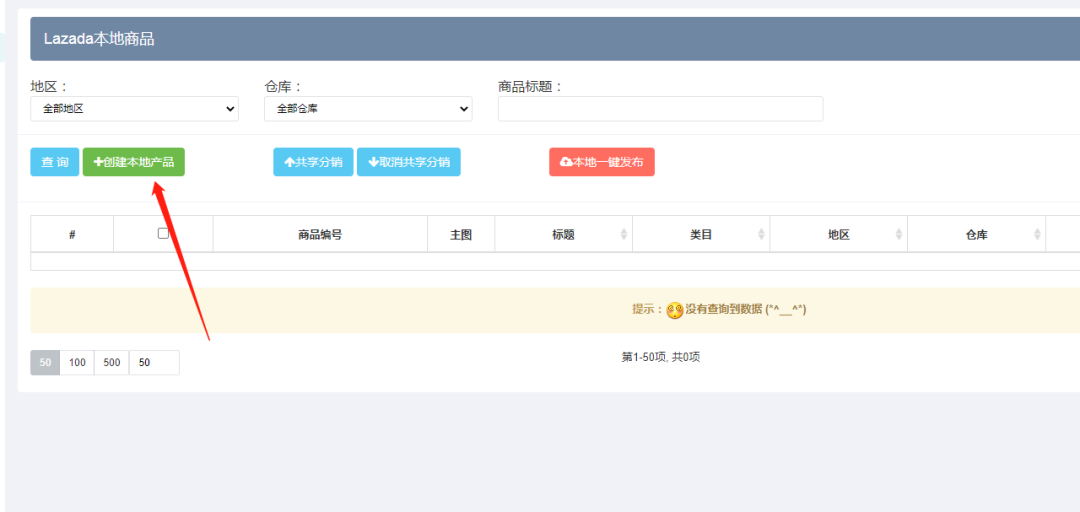The height and width of the screenshot is (512, 1080).
Task: Click the 第1-50项, 共0项 pagination text
Action: (661, 357)
